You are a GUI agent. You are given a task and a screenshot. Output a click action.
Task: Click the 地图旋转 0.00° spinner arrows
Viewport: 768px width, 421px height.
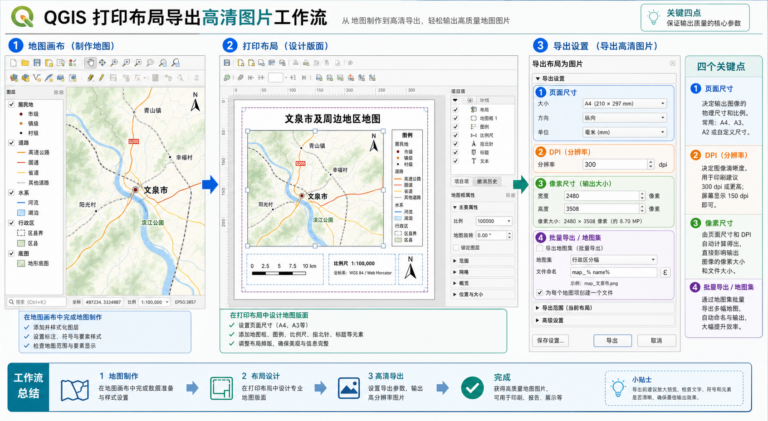tap(509, 235)
